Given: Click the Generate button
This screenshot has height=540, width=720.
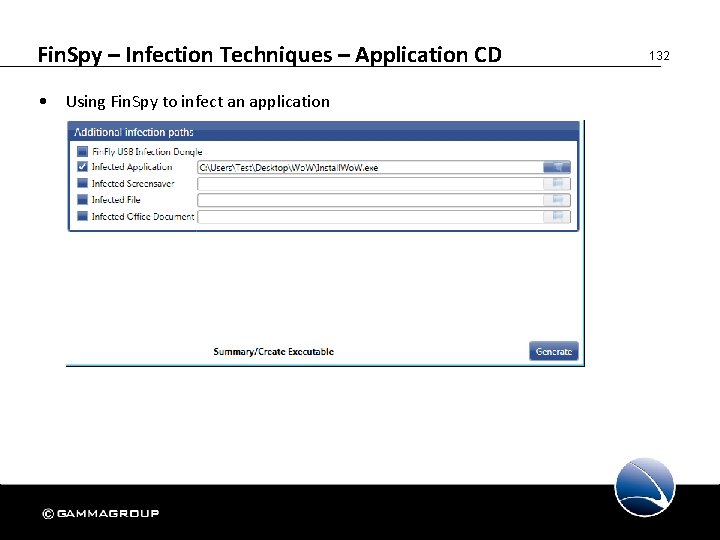Looking at the screenshot, I should [x=553, y=351].
